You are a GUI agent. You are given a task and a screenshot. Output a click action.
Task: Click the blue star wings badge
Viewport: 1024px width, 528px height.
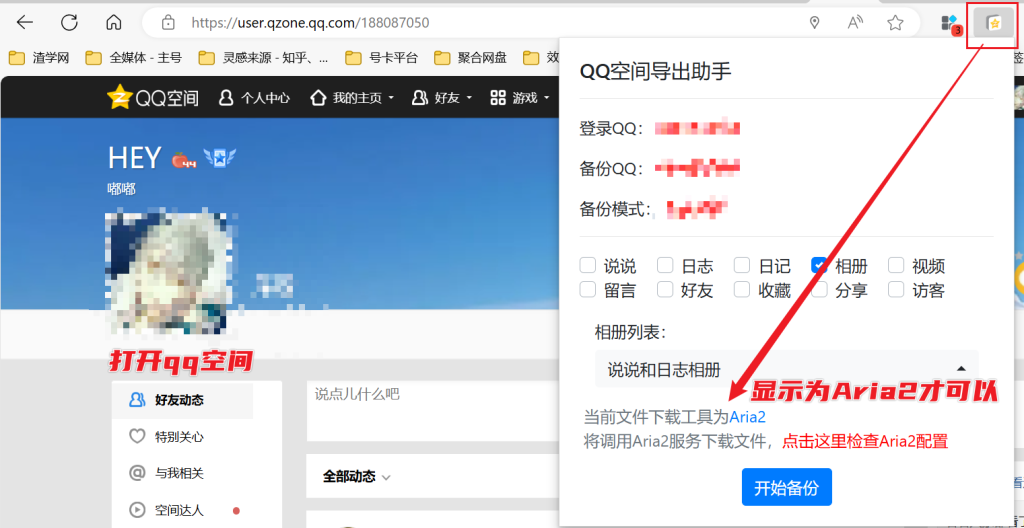(219, 158)
